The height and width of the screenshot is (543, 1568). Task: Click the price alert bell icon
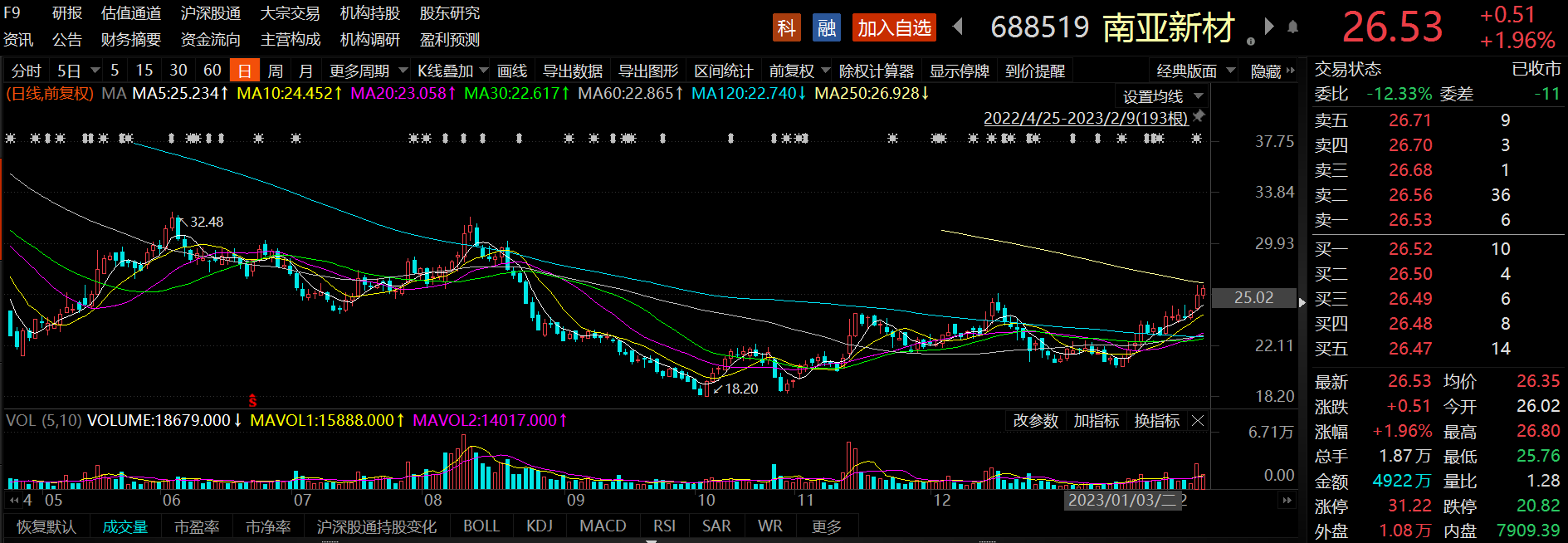pos(1292,27)
